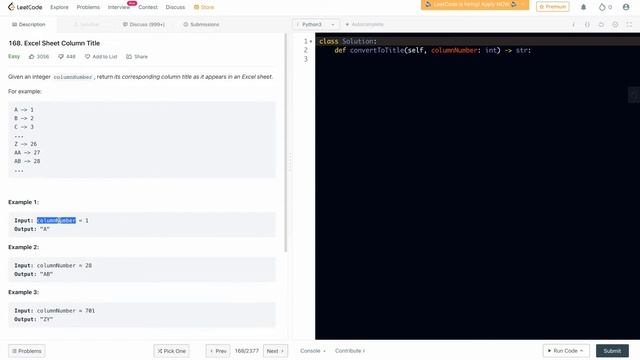Add problem to list via heart icon

tap(87, 56)
